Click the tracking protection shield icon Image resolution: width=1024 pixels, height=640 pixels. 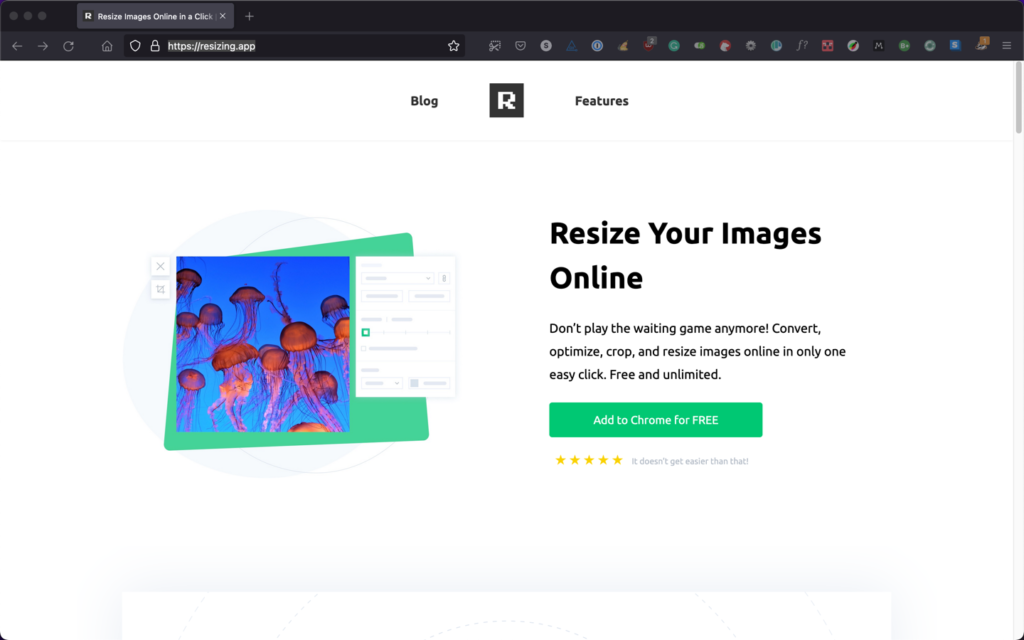135,46
